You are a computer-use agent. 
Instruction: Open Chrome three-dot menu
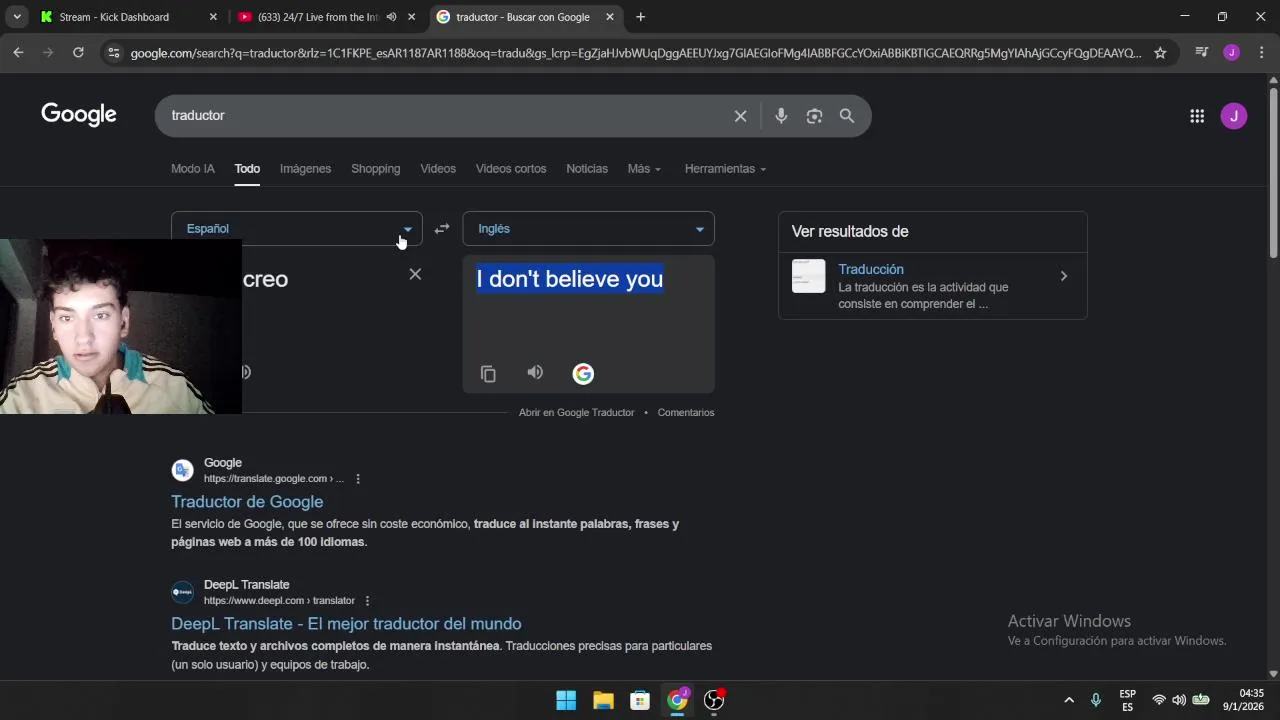(x=1261, y=53)
